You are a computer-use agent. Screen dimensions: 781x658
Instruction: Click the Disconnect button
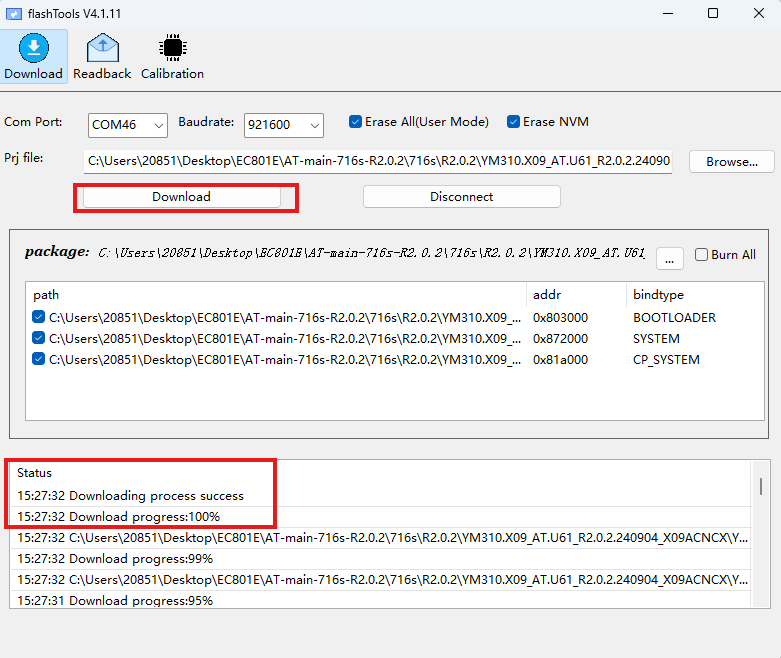coord(461,197)
